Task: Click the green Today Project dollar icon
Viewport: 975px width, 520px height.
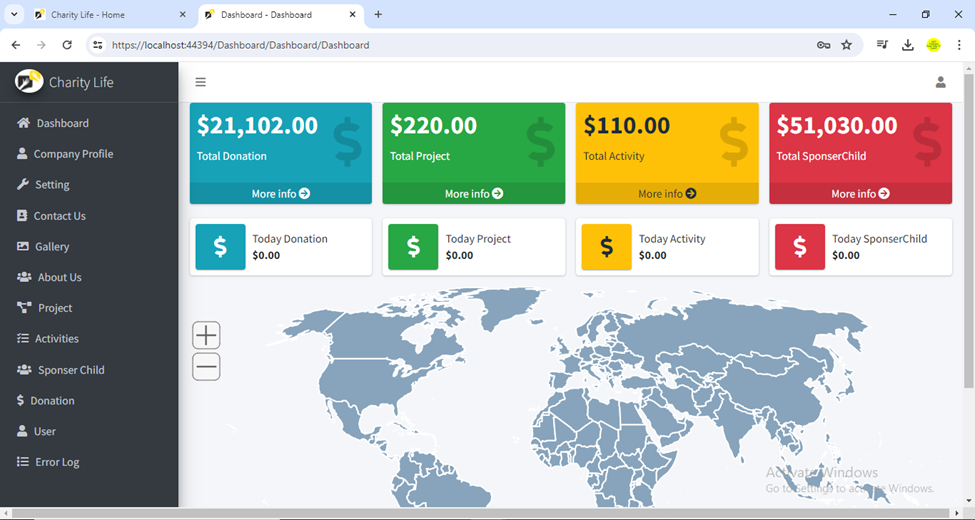Action: point(413,247)
